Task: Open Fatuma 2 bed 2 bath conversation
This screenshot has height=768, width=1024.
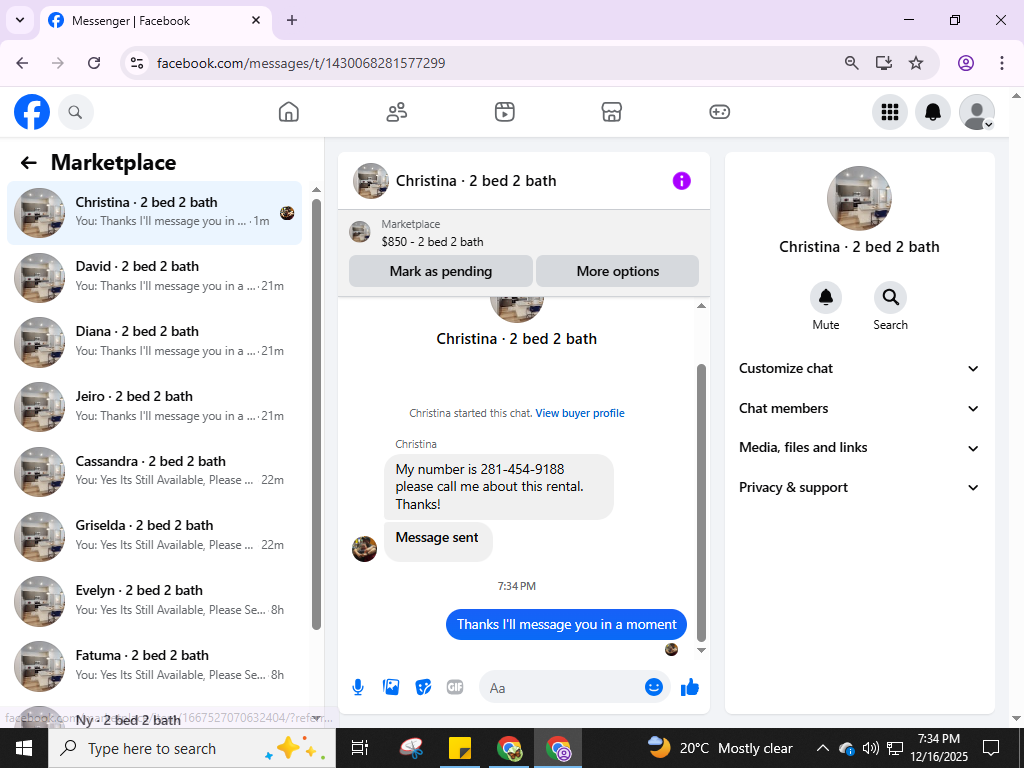Action: 154,665
